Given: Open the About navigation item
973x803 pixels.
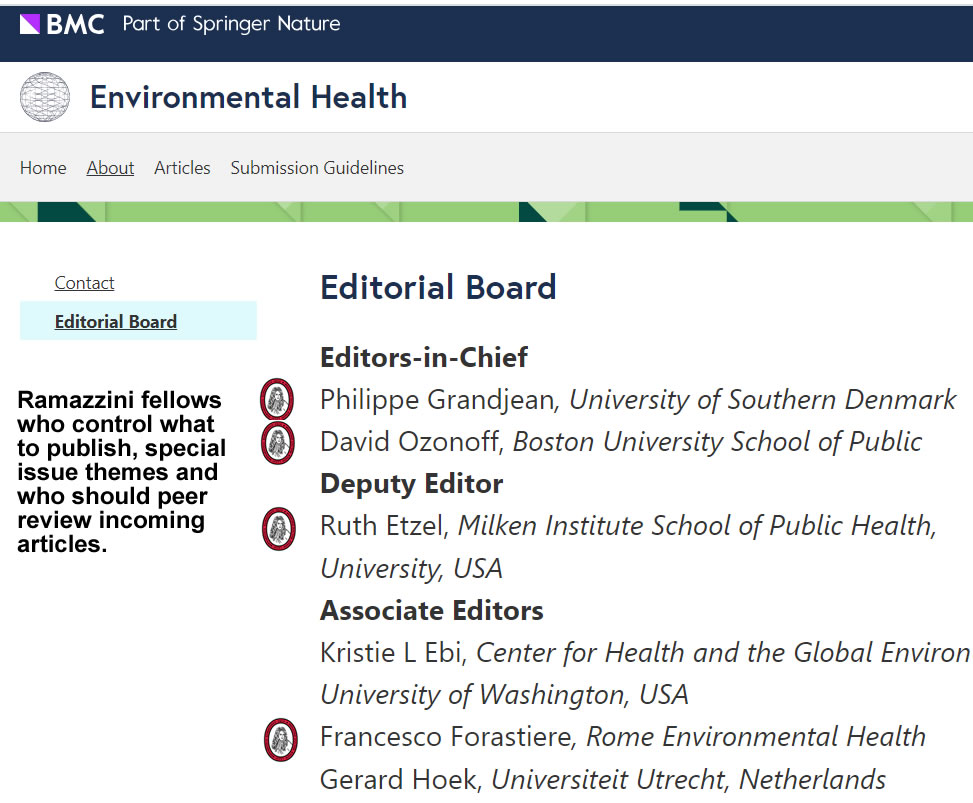Looking at the screenshot, I should click(x=110, y=168).
